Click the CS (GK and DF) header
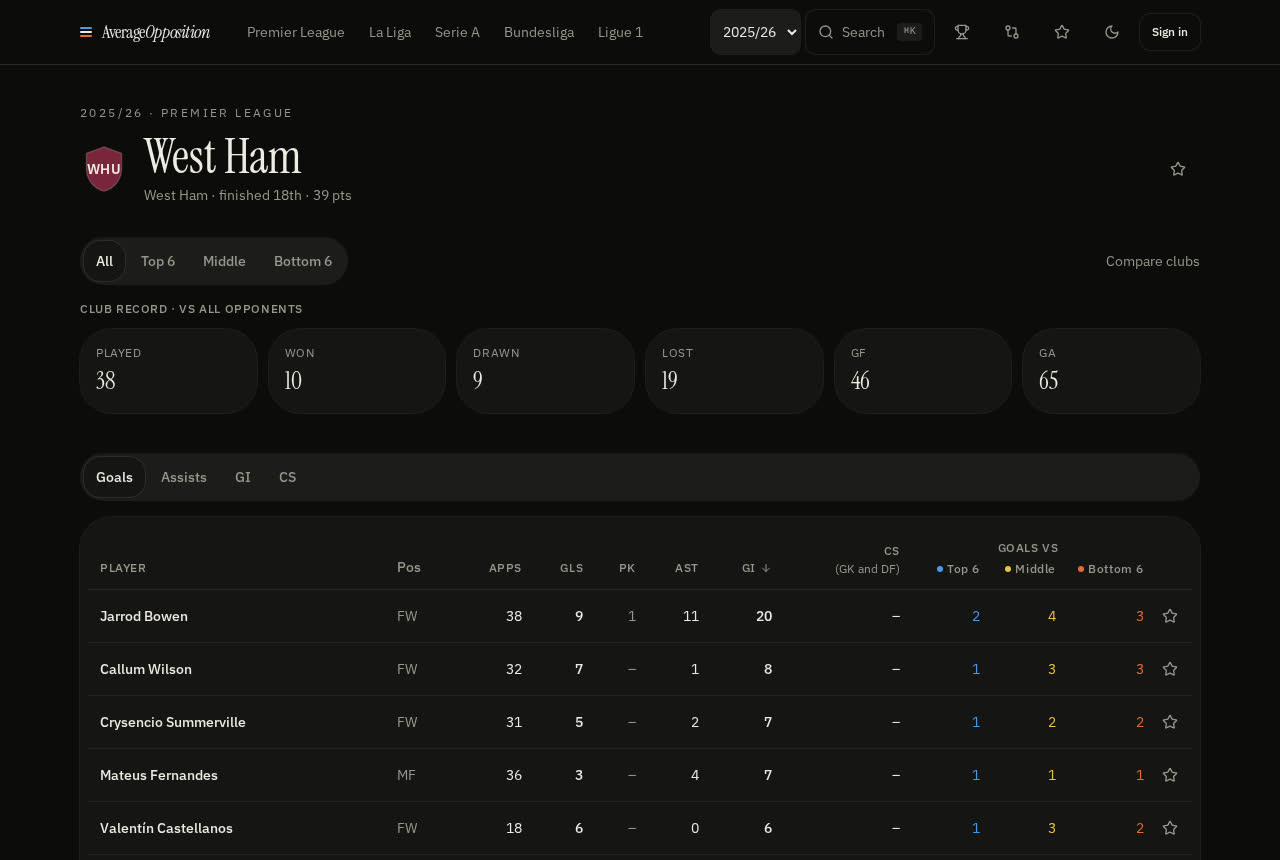This screenshot has width=1280, height=860. 867,560
